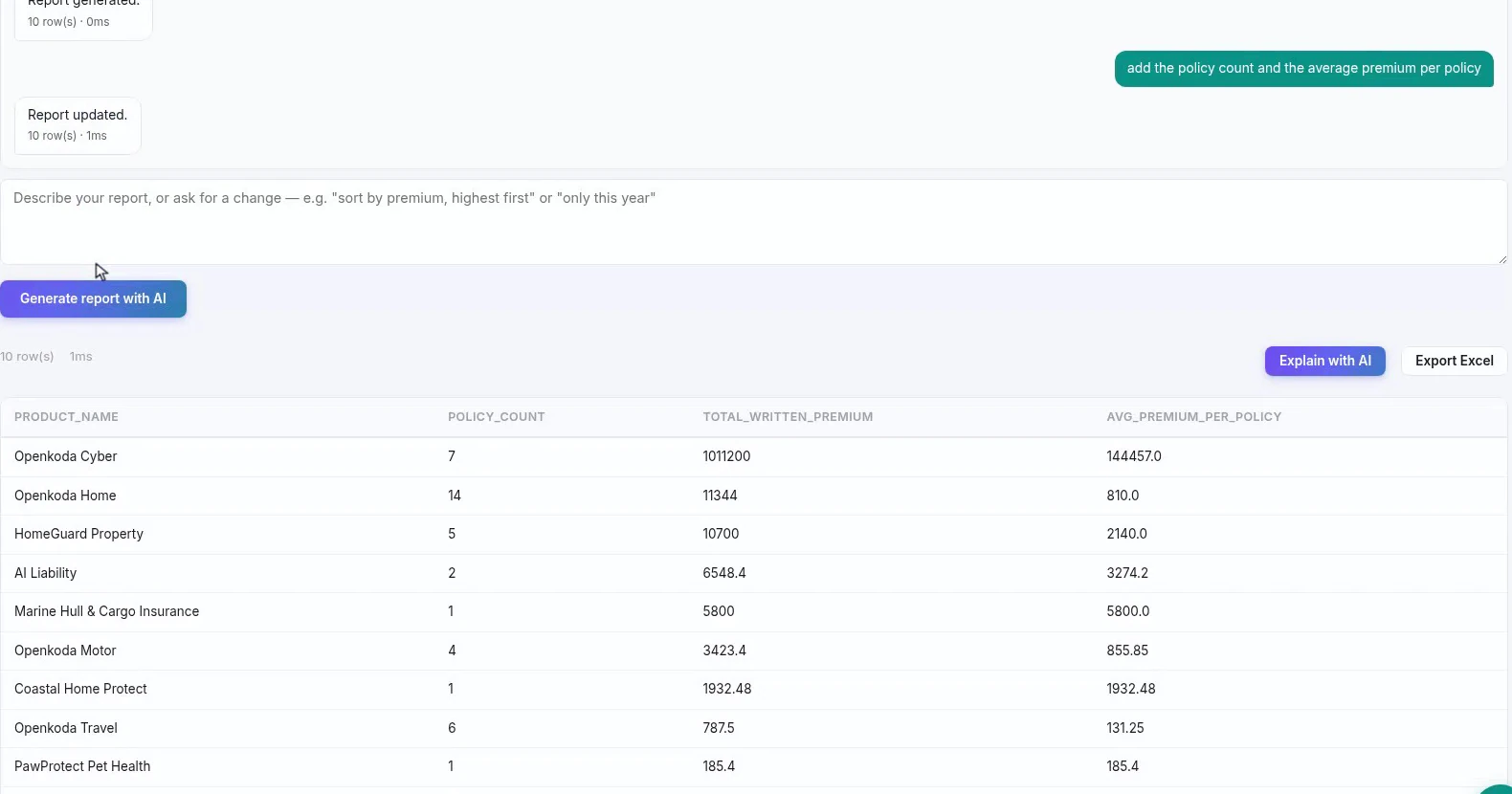Select the Openkoda Travel product cell
This screenshot has width=1512, height=794.
[x=66, y=728]
